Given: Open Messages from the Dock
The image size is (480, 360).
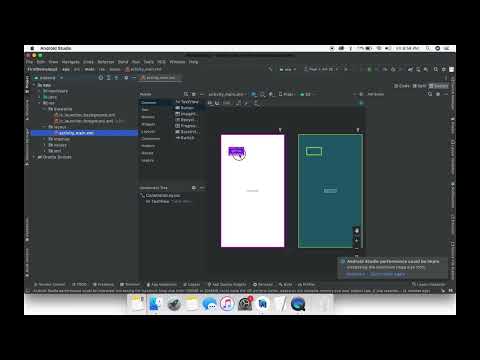Looking at the screenshot, I should click(209, 304).
